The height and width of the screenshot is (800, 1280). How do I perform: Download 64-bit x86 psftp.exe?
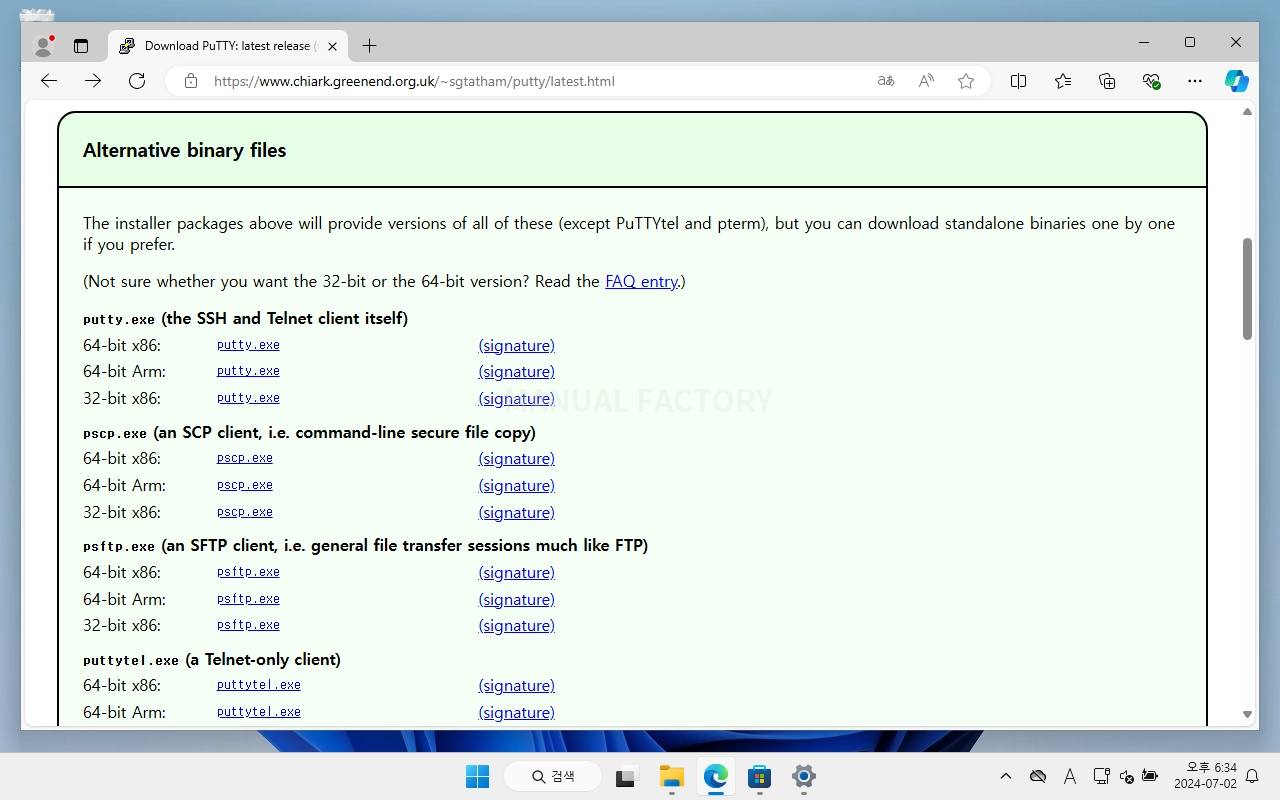click(248, 572)
